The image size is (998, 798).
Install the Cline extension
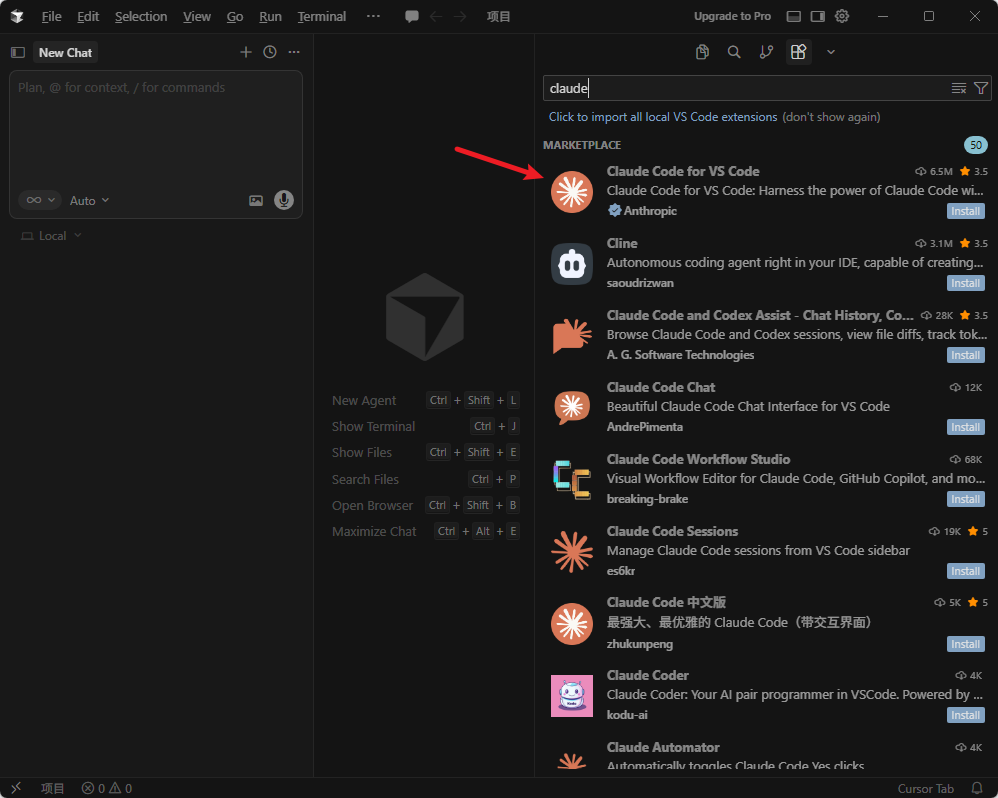tap(965, 283)
